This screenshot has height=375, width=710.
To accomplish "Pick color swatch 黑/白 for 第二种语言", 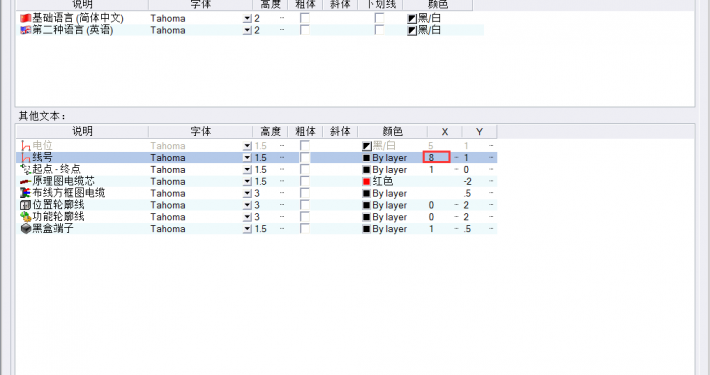I will tap(412, 31).
